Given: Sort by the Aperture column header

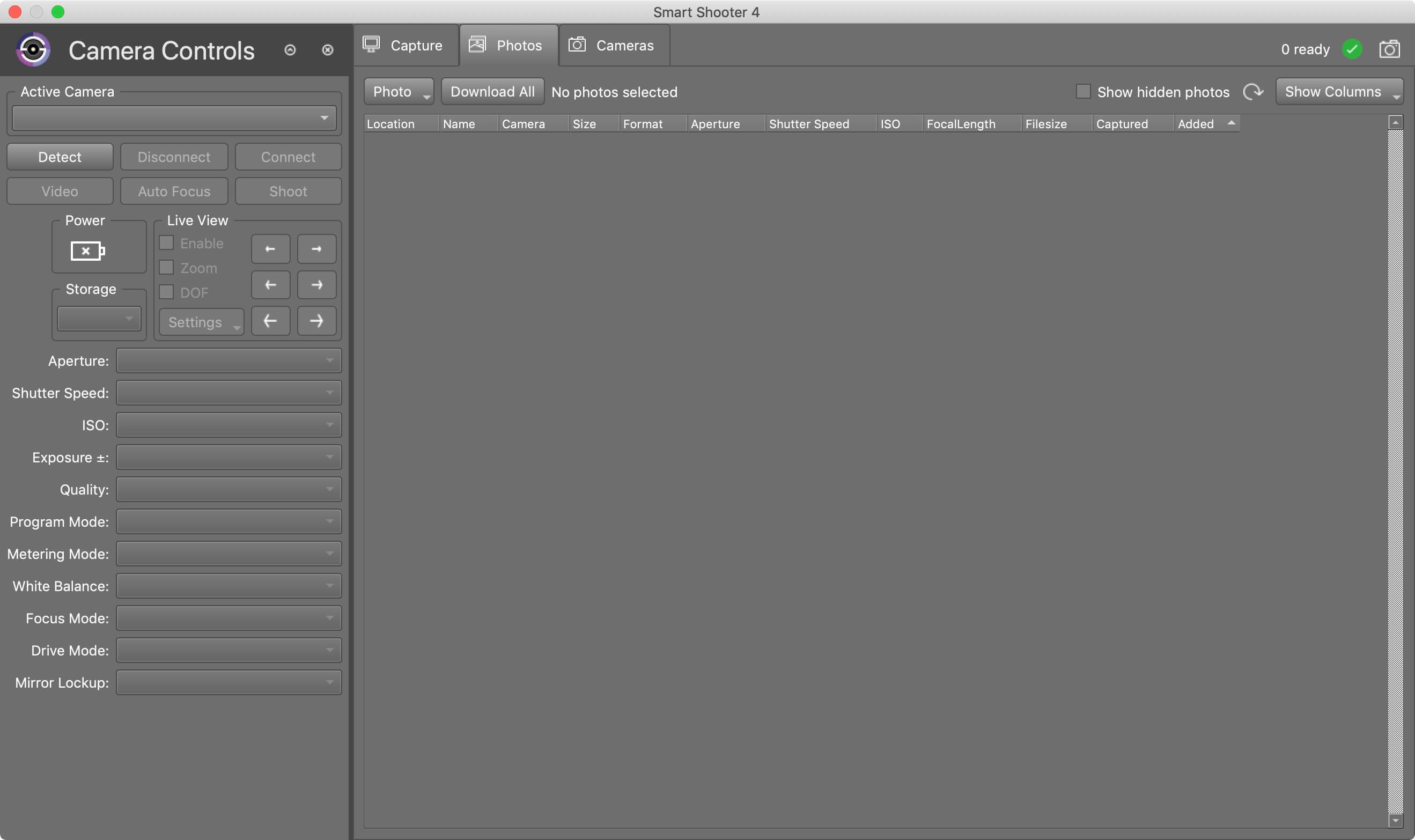Looking at the screenshot, I should (x=727, y=123).
